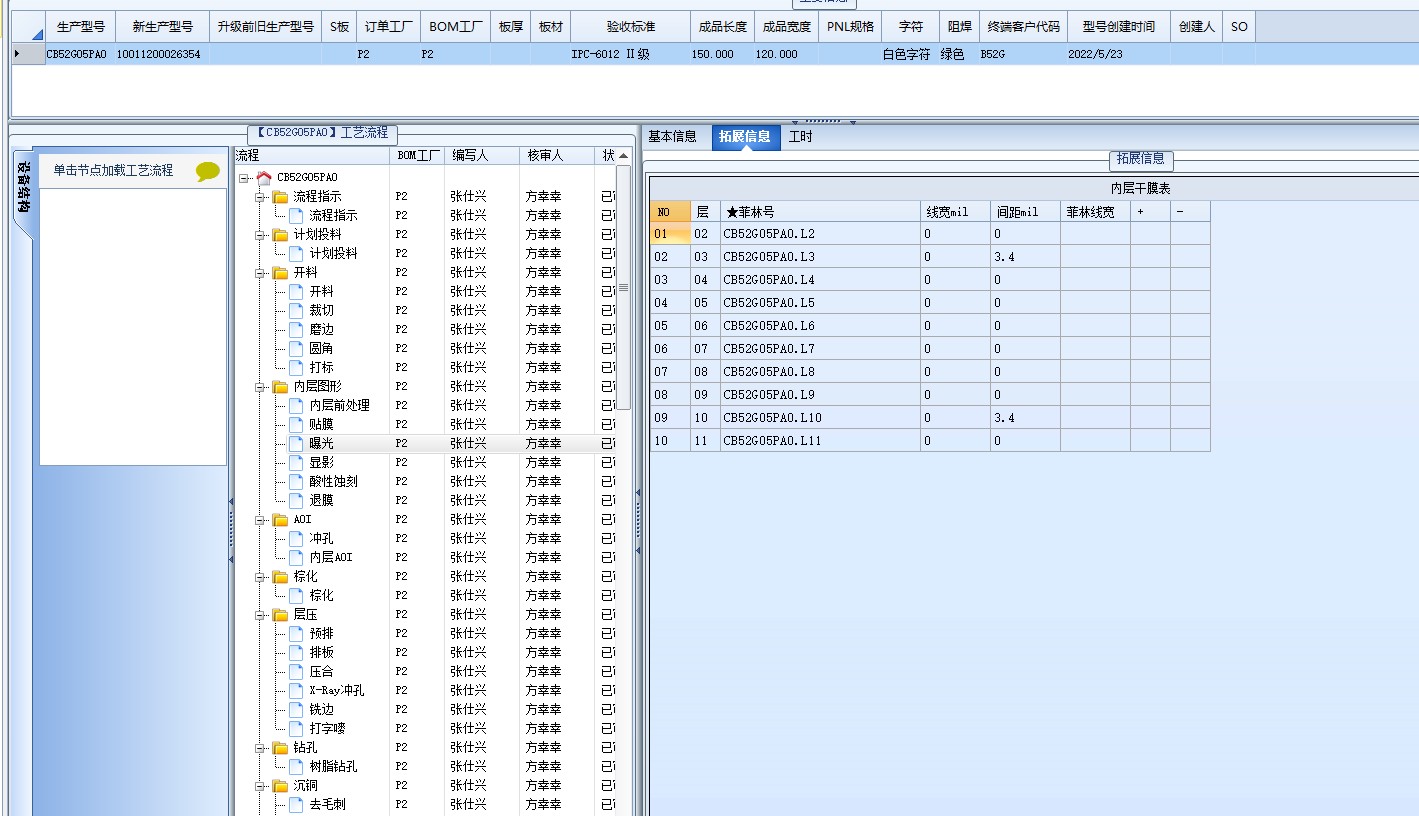1419x816 pixels.
Task: Click NO cell 01 in the dry film table
Action: [x=670, y=234]
